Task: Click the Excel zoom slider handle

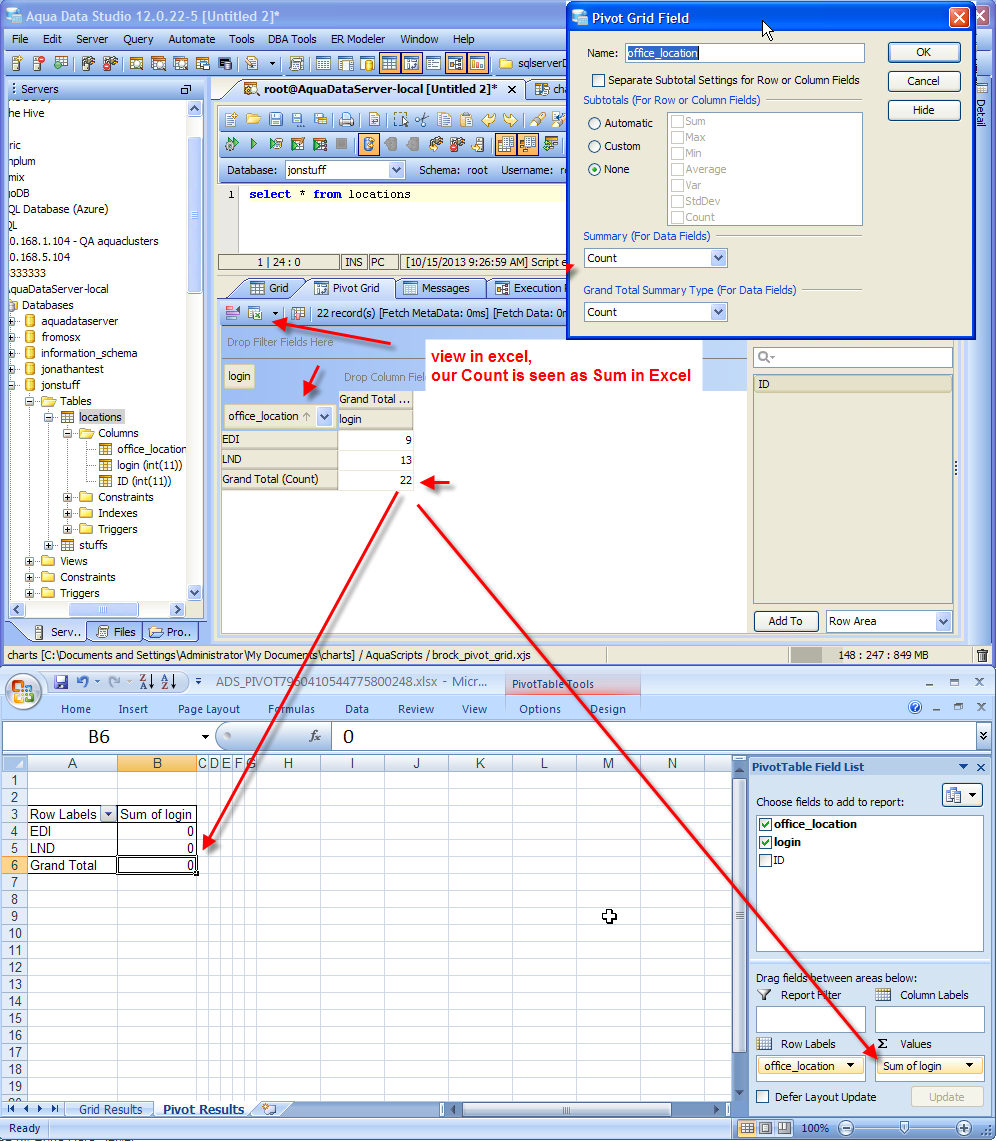Action: [x=904, y=1128]
